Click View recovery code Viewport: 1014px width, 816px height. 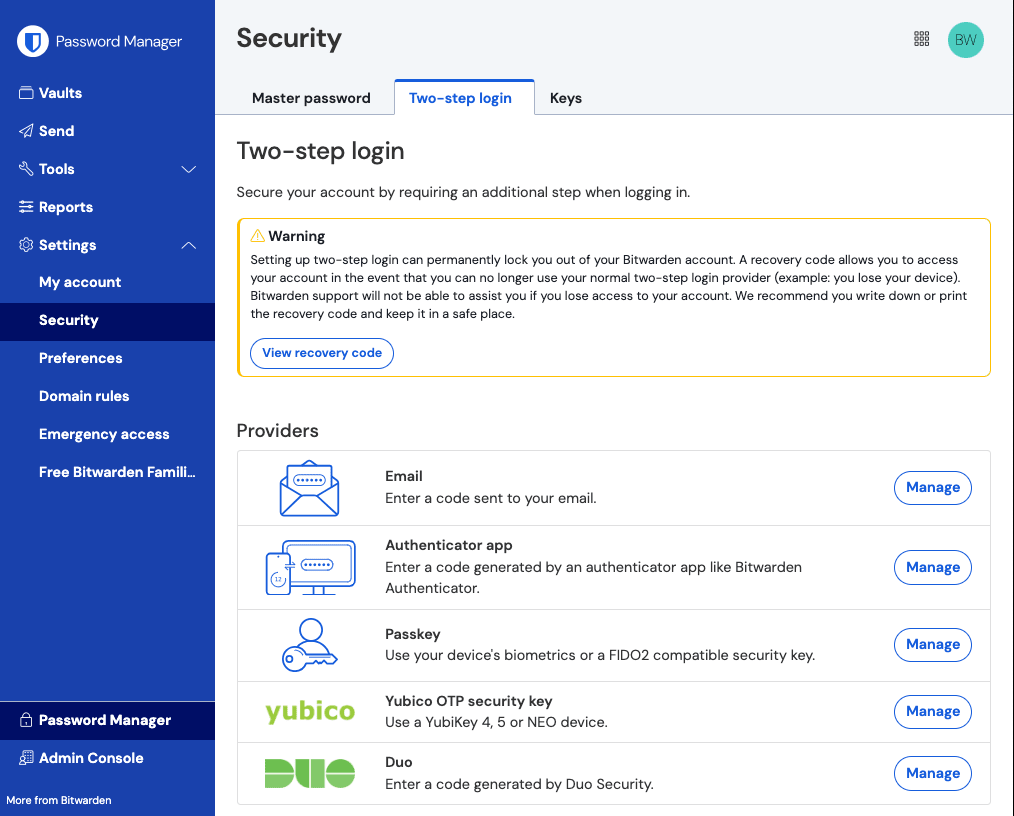pyautogui.click(x=321, y=353)
